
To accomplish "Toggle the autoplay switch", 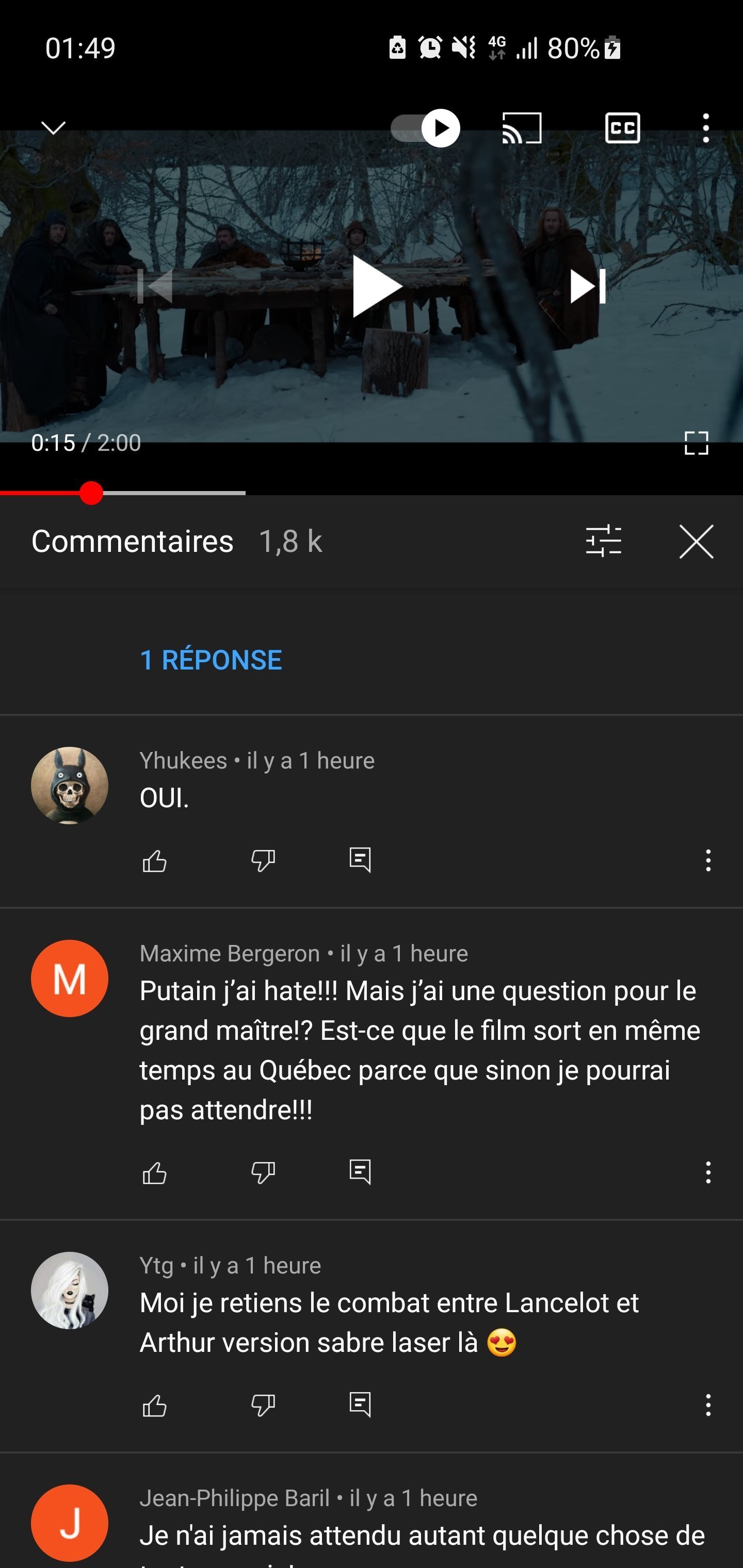I will click(425, 128).
